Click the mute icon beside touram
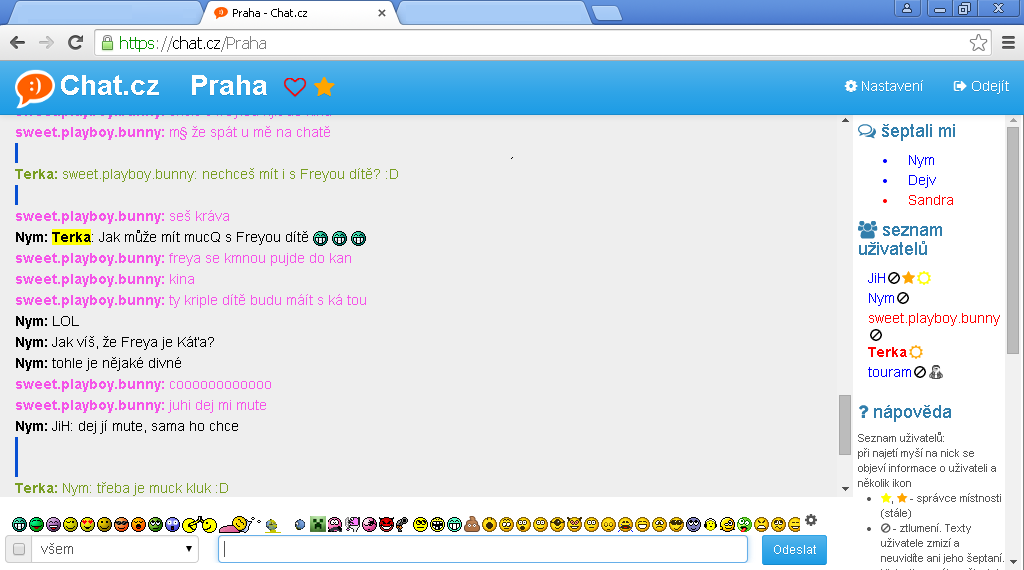The height and width of the screenshot is (570, 1024). click(x=920, y=372)
